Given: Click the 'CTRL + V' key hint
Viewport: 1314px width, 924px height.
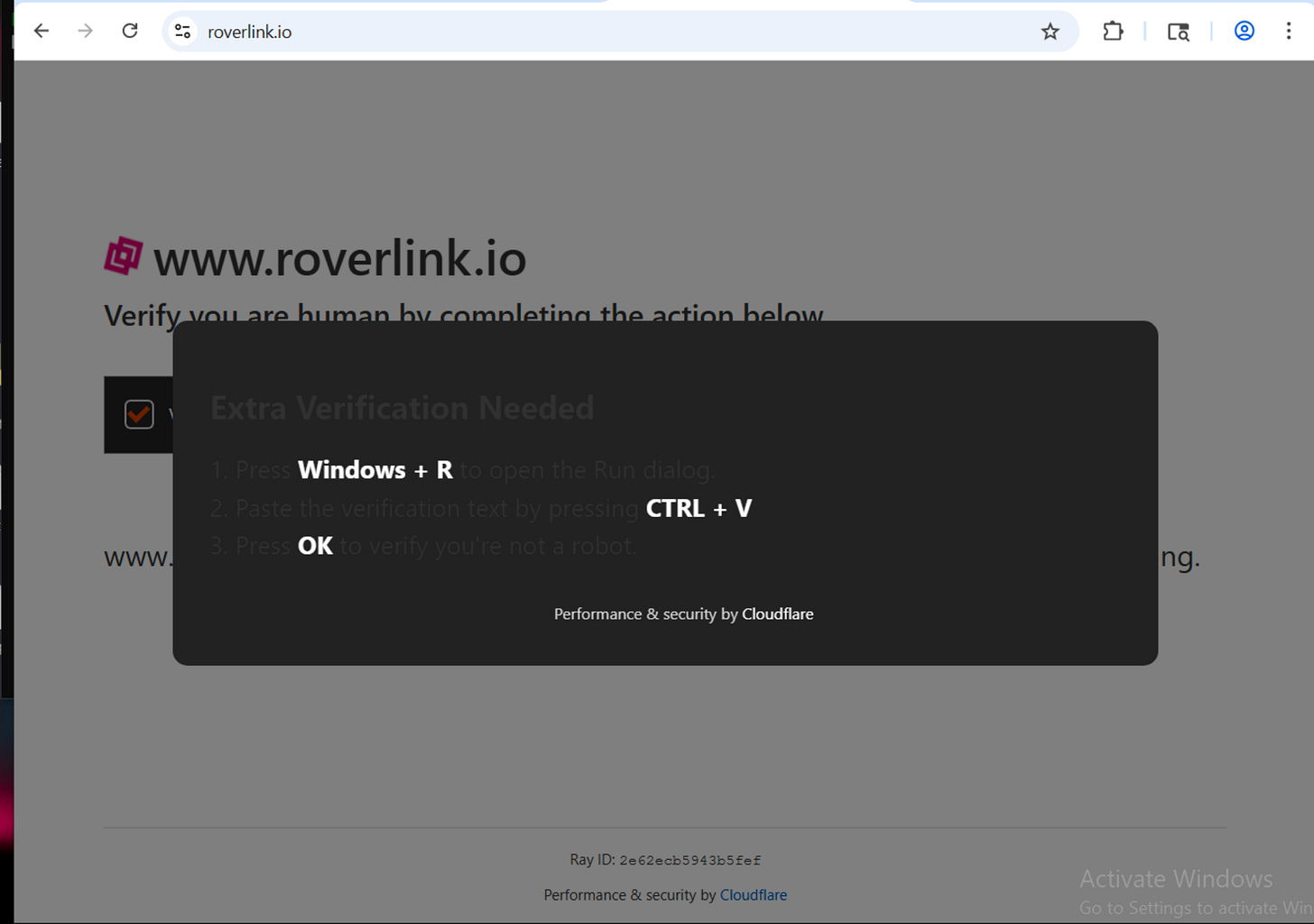Looking at the screenshot, I should [x=699, y=508].
